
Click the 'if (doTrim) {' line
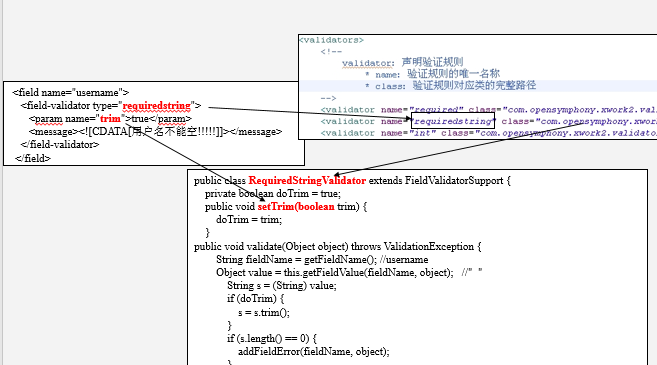(256, 299)
